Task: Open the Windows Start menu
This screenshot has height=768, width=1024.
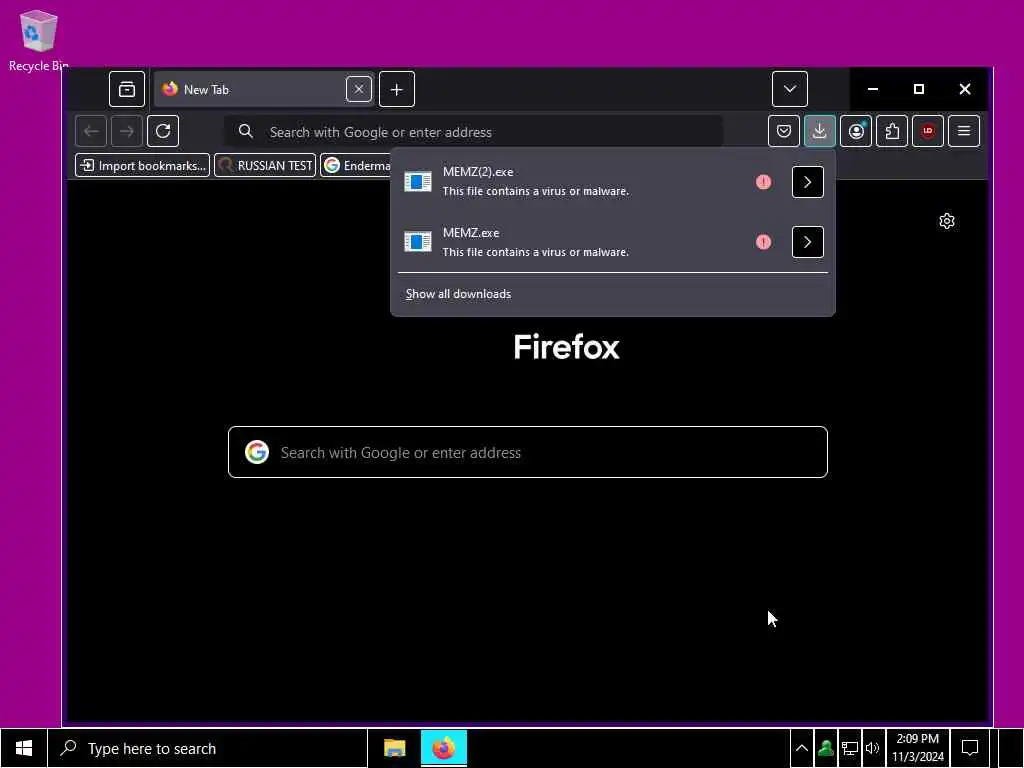Action: [24, 748]
